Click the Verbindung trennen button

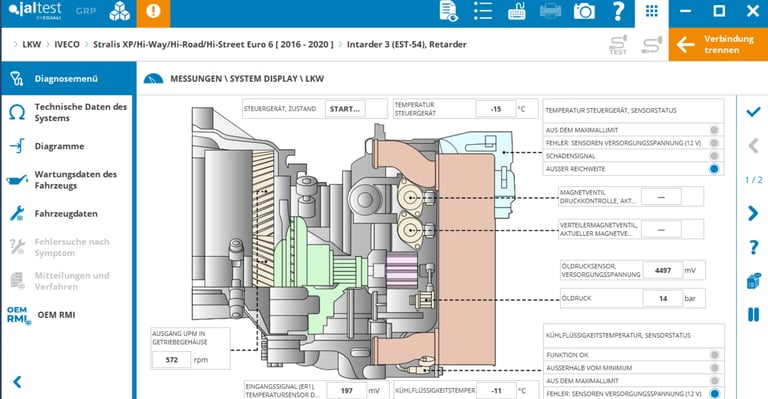[x=718, y=44]
